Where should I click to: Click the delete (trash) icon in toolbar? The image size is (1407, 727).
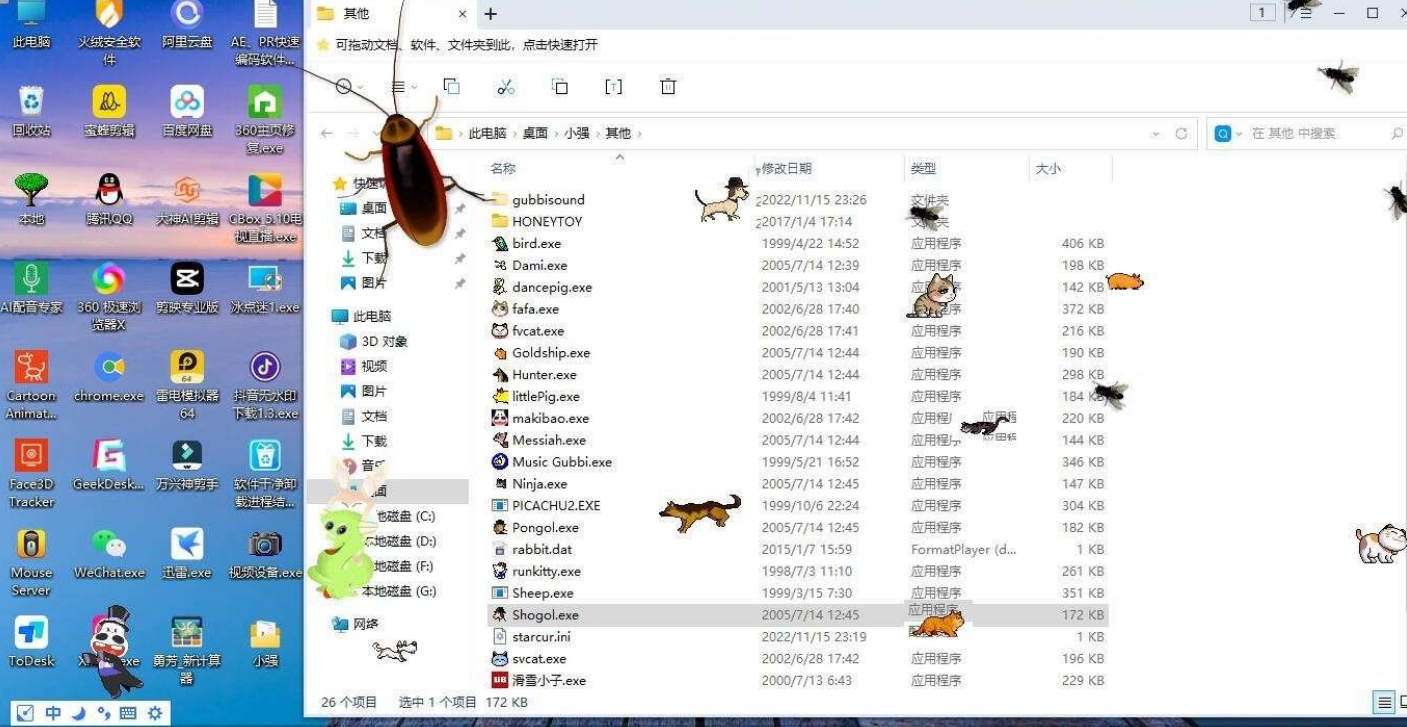[x=668, y=87]
